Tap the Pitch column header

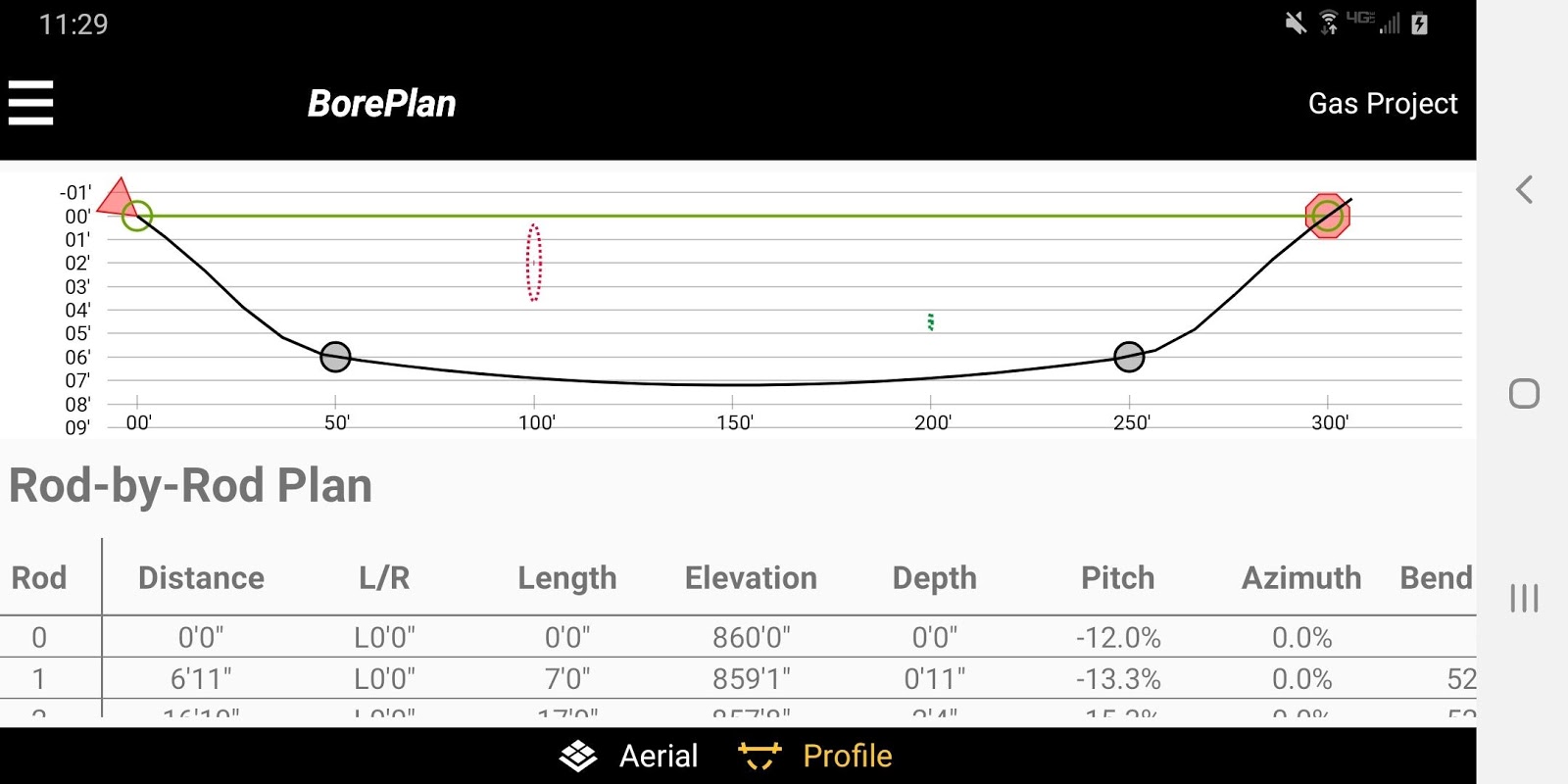pos(1117,578)
